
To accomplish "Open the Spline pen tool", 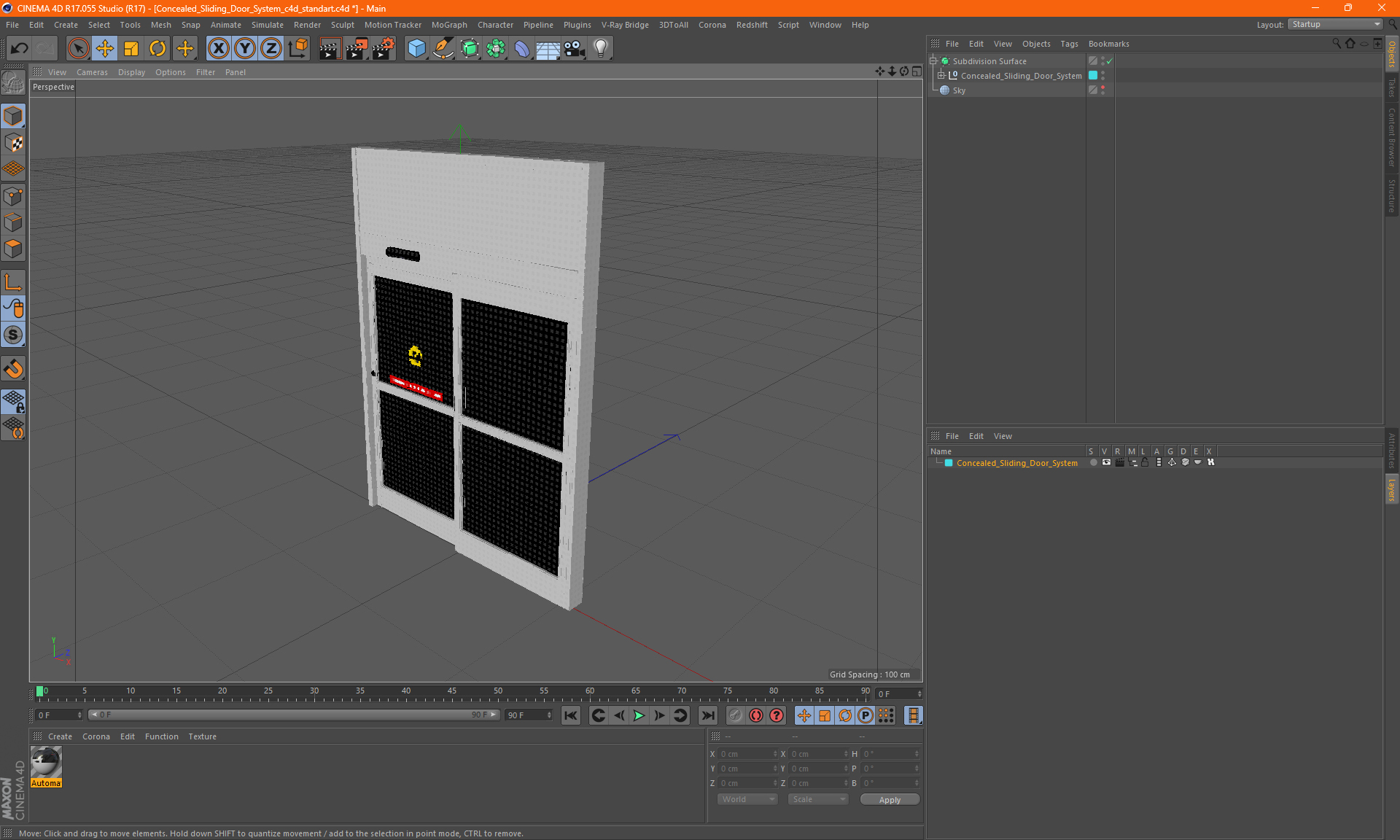I will click(x=443, y=48).
